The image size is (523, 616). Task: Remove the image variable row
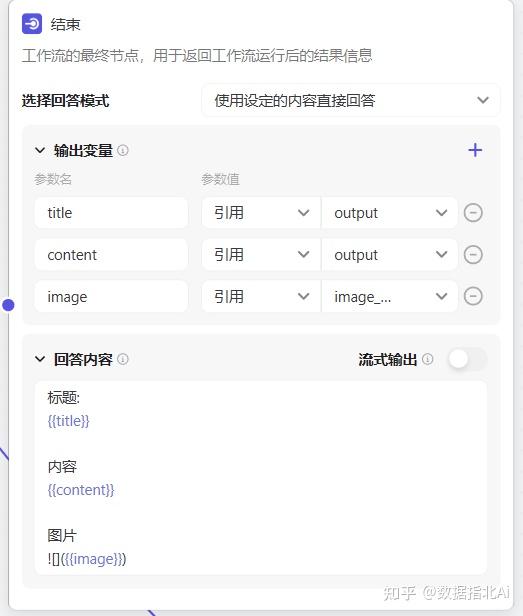pyautogui.click(x=473, y=296)
